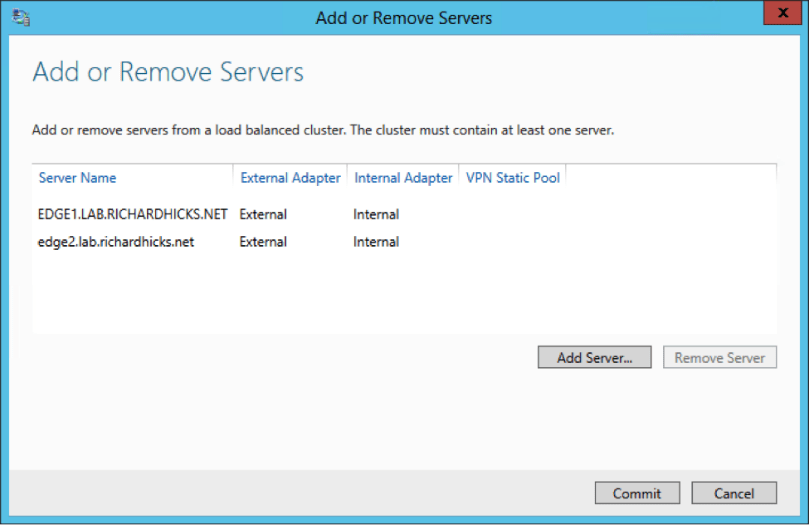This screenshot has width=809, height=525.
Task: Click the Internal Adapter column header
Action: 403,178
